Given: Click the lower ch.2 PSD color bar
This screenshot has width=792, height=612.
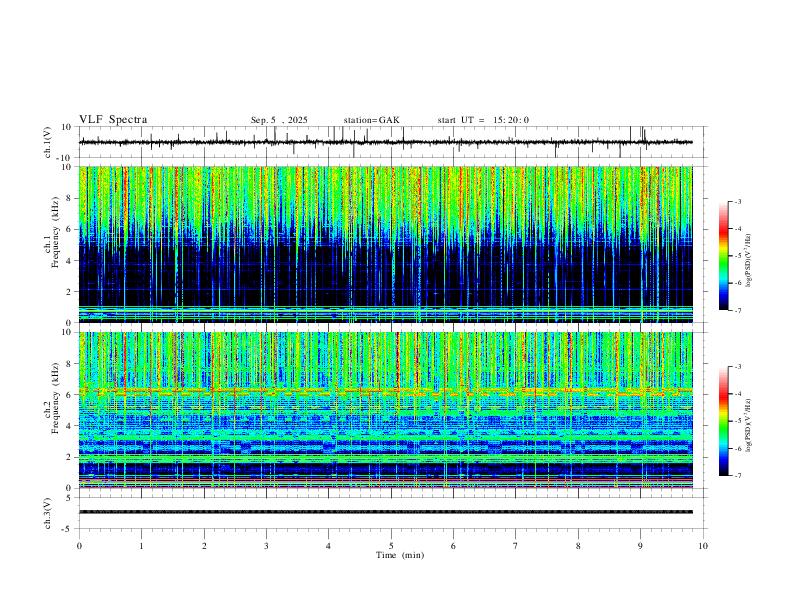Looking at the screenshot, I should coord(723,421).
